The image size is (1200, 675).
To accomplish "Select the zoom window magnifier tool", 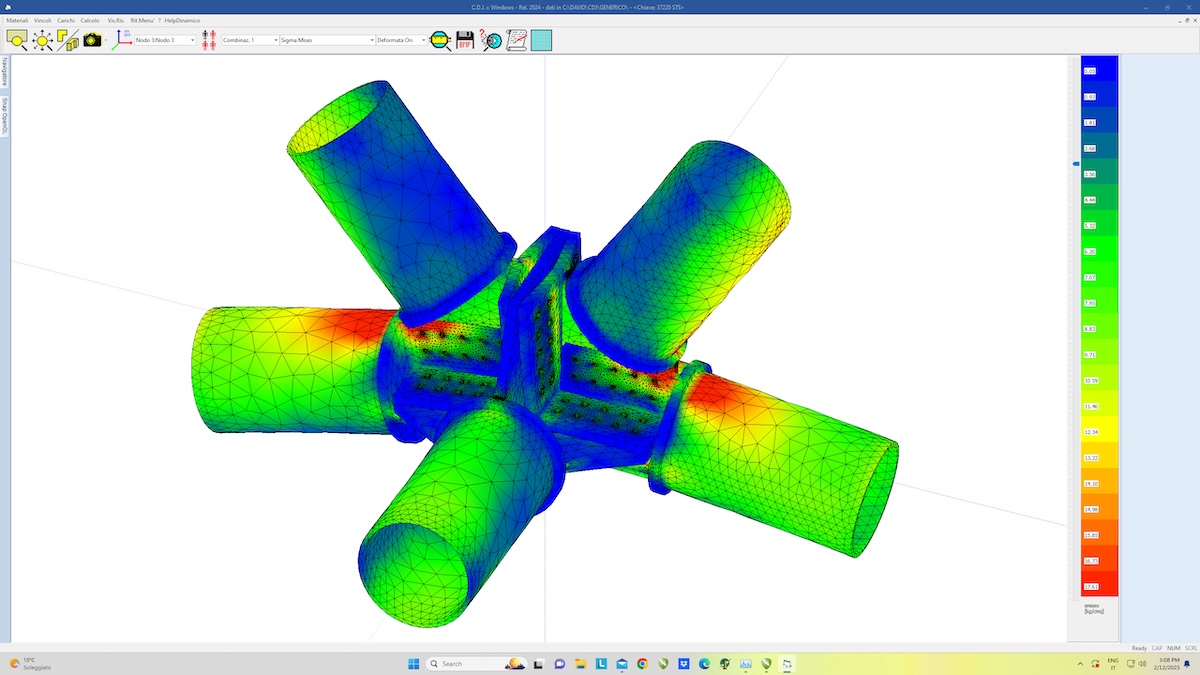I will 17,40.
